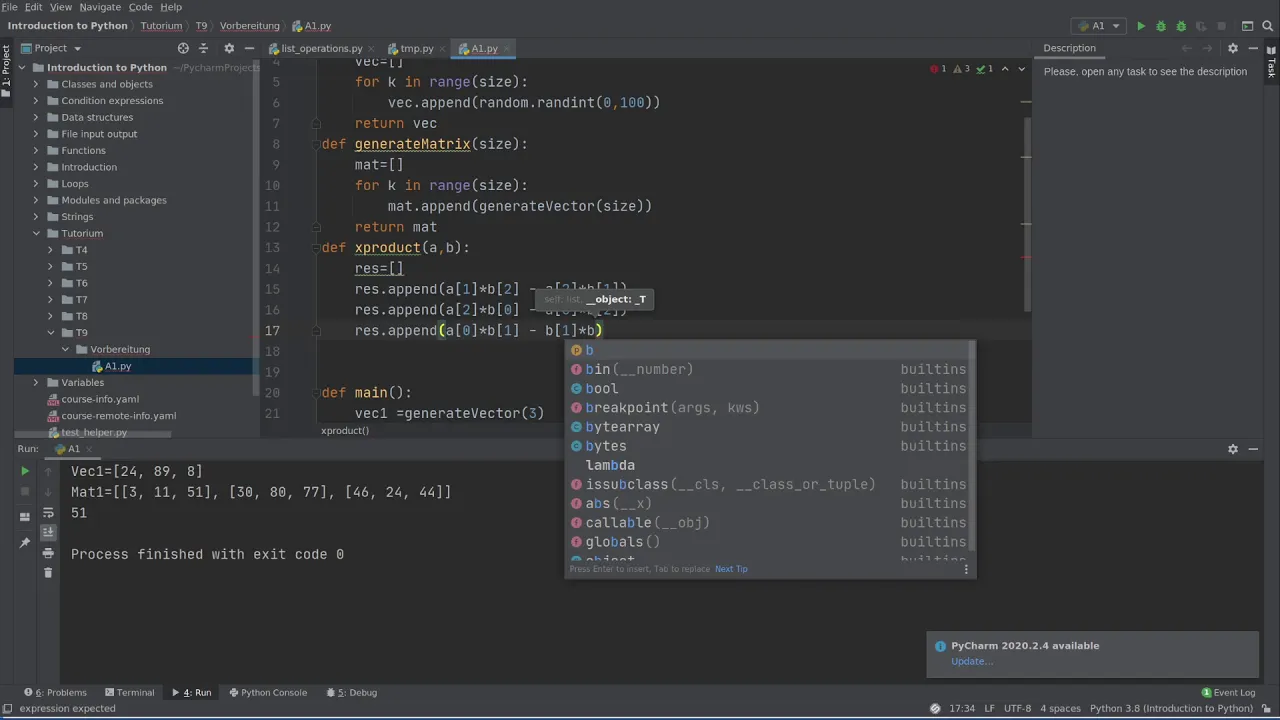
Task: Open Run panel settings gear
Action: 1233,449
